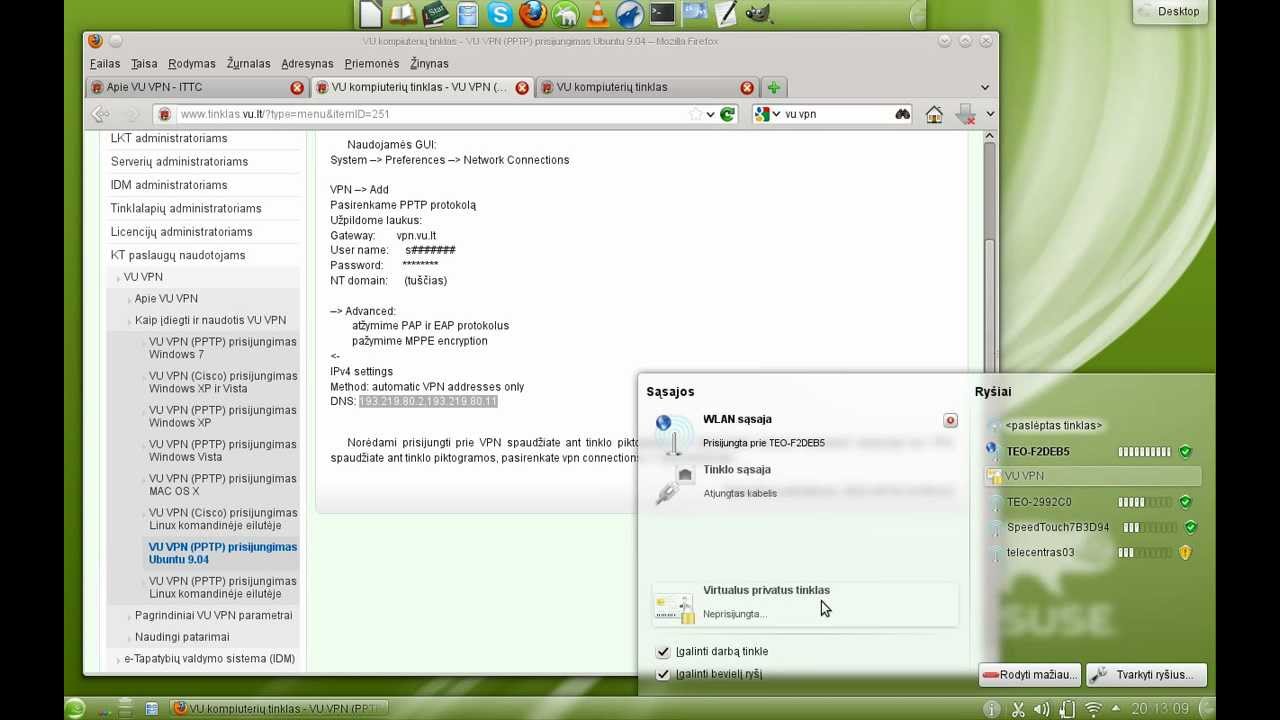
Task: Open the URL history dropdown arrow
Action: 711,115
